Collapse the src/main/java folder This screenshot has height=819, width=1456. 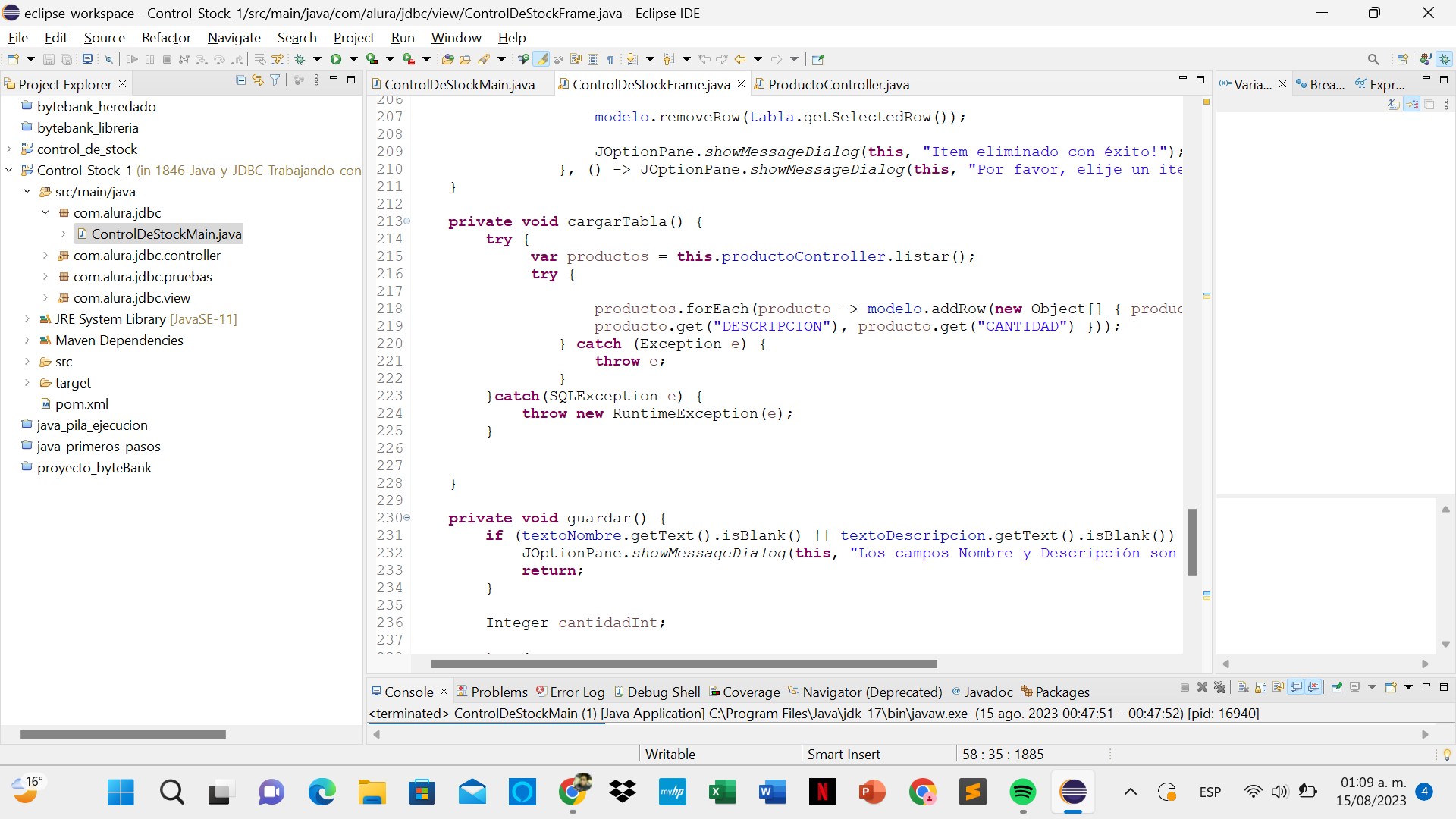(27, 192)
